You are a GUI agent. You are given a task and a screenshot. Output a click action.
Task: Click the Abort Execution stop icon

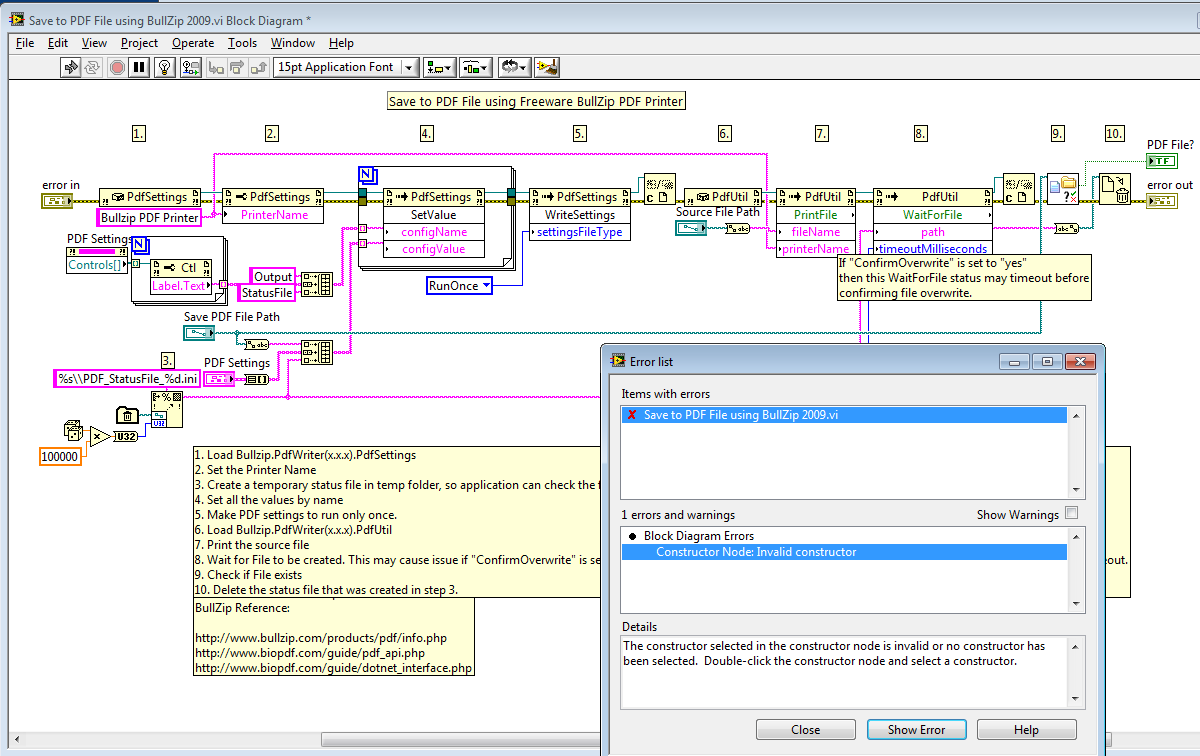point(117,67)
